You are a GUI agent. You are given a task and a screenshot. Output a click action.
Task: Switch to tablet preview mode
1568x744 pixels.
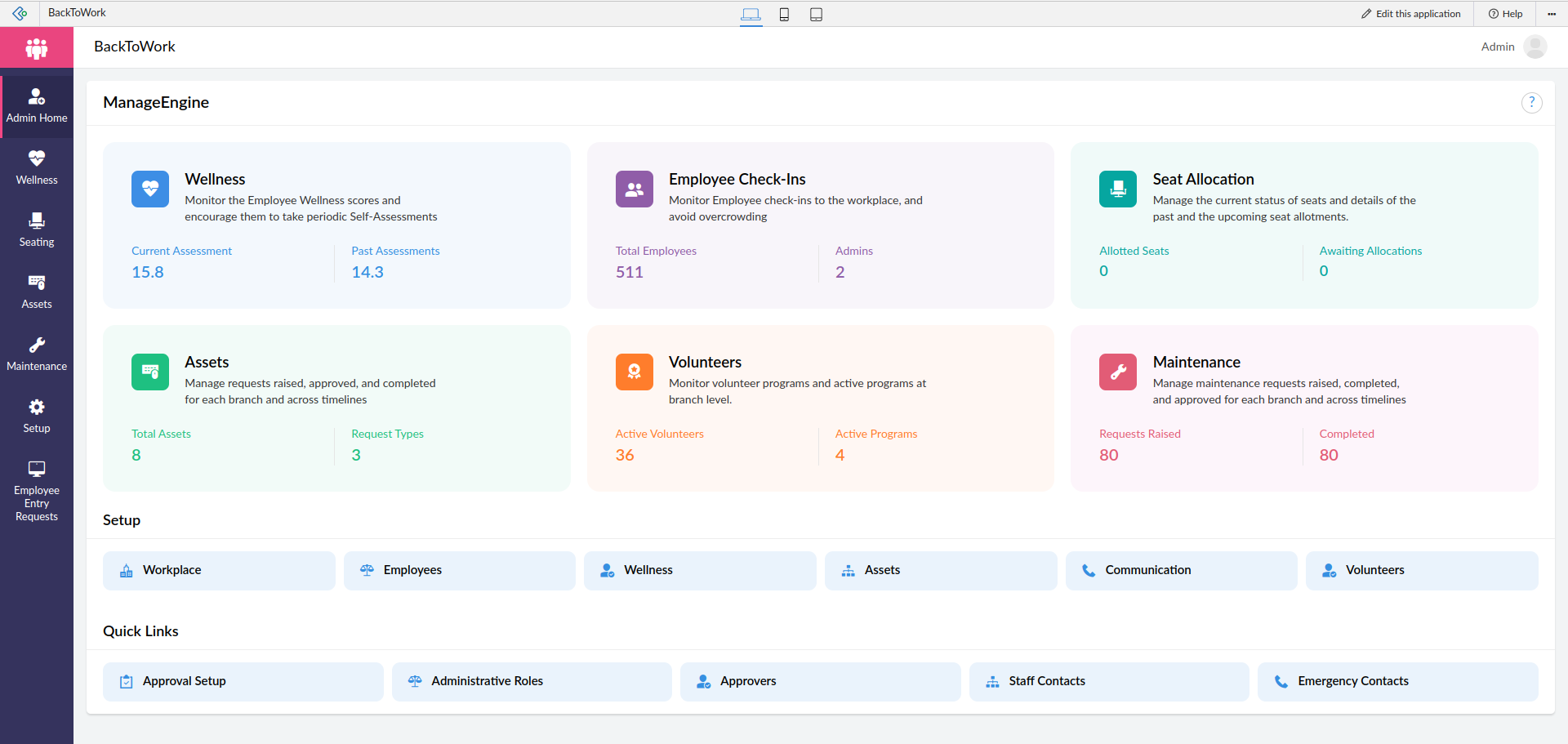click(x=816, y=14)
